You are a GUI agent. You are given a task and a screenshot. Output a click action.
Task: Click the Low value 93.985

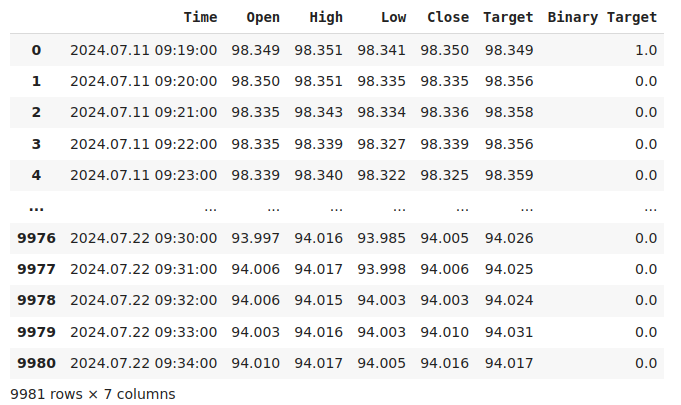[382, 238]
